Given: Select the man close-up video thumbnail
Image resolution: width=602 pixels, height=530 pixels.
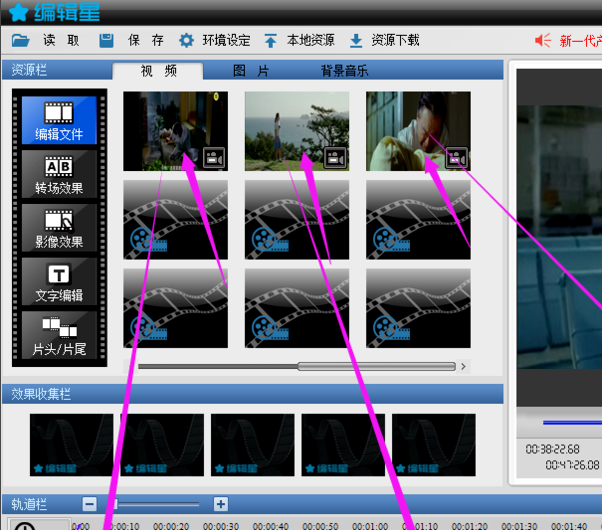Looking at the screenshot, I should [418, 131].
